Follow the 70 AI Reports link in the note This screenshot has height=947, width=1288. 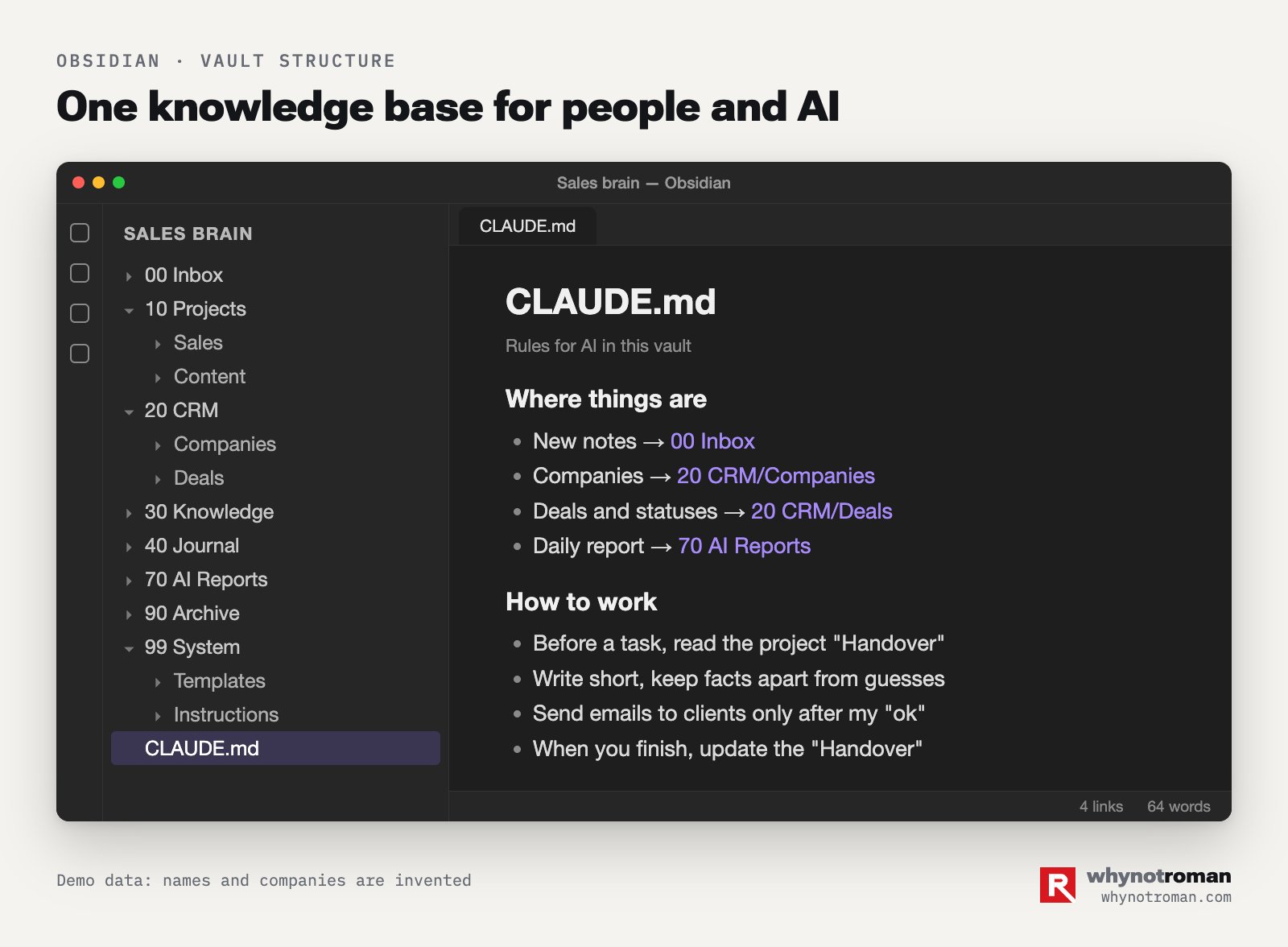745,546
